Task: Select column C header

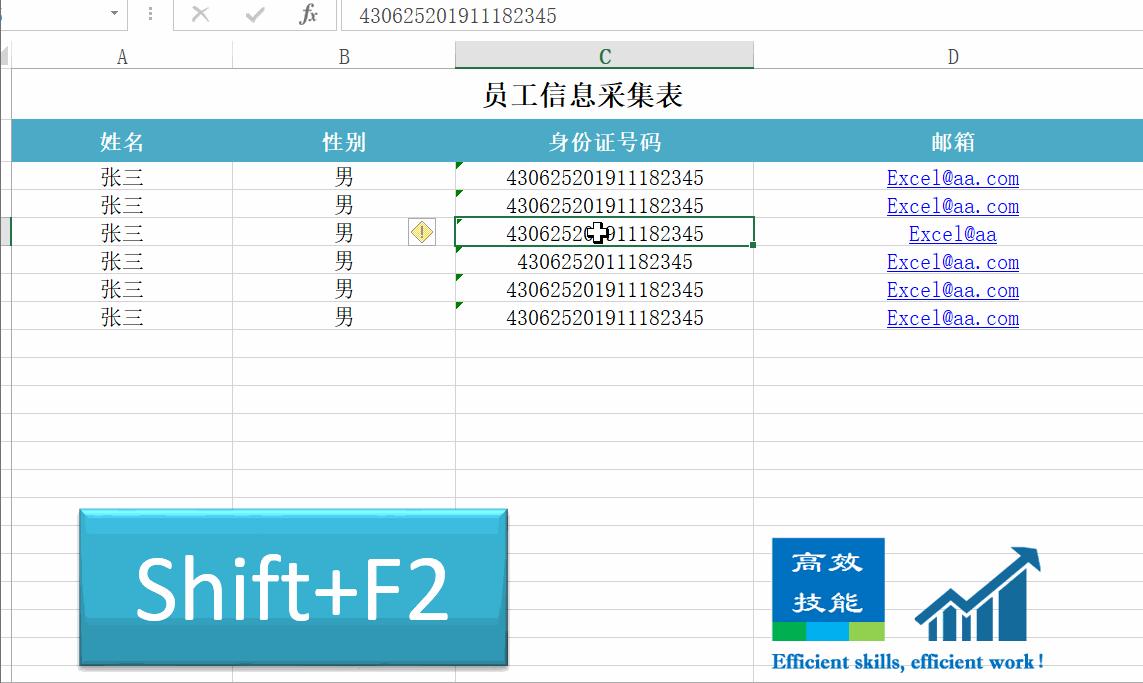Action: (603, 56)
